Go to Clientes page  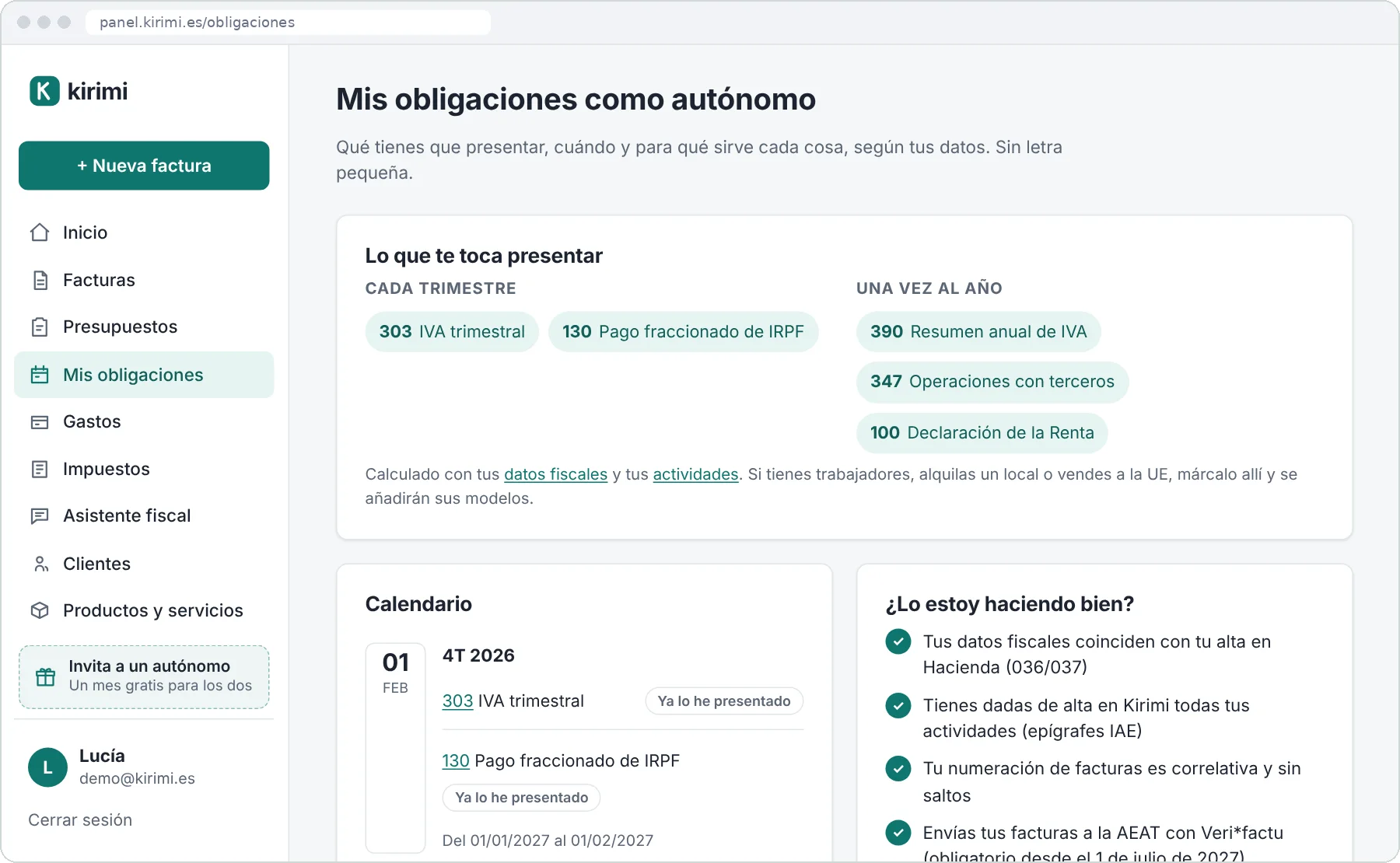pyautogui.click(x=144, y=564)
